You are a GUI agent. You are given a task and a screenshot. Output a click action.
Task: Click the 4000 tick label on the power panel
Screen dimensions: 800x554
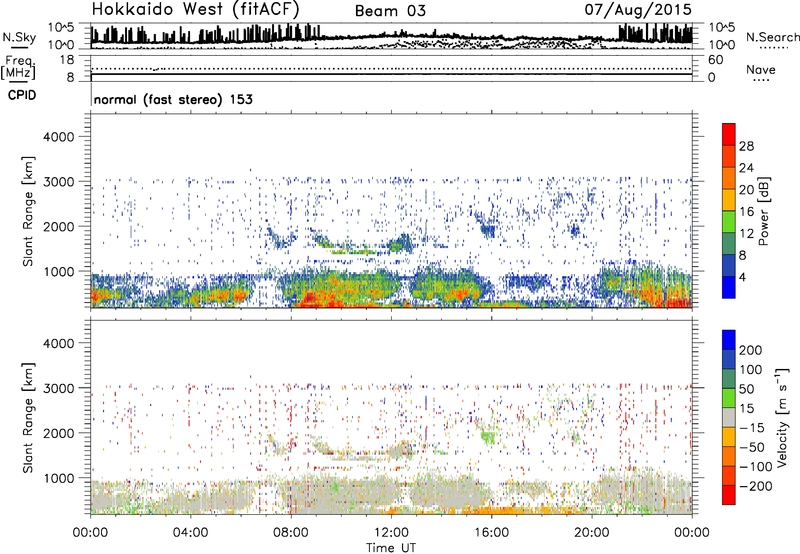point(58,137)
